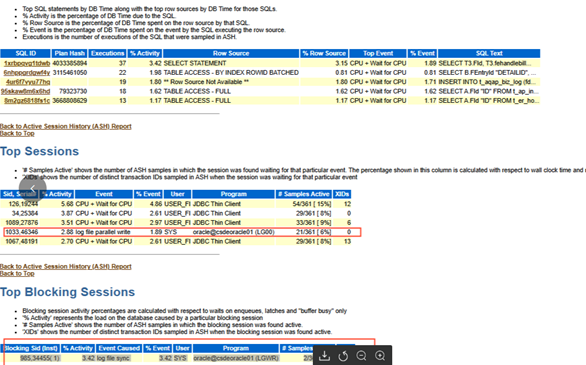Click the SQL Text column header

pyautogui.click(x=489, y=53)
